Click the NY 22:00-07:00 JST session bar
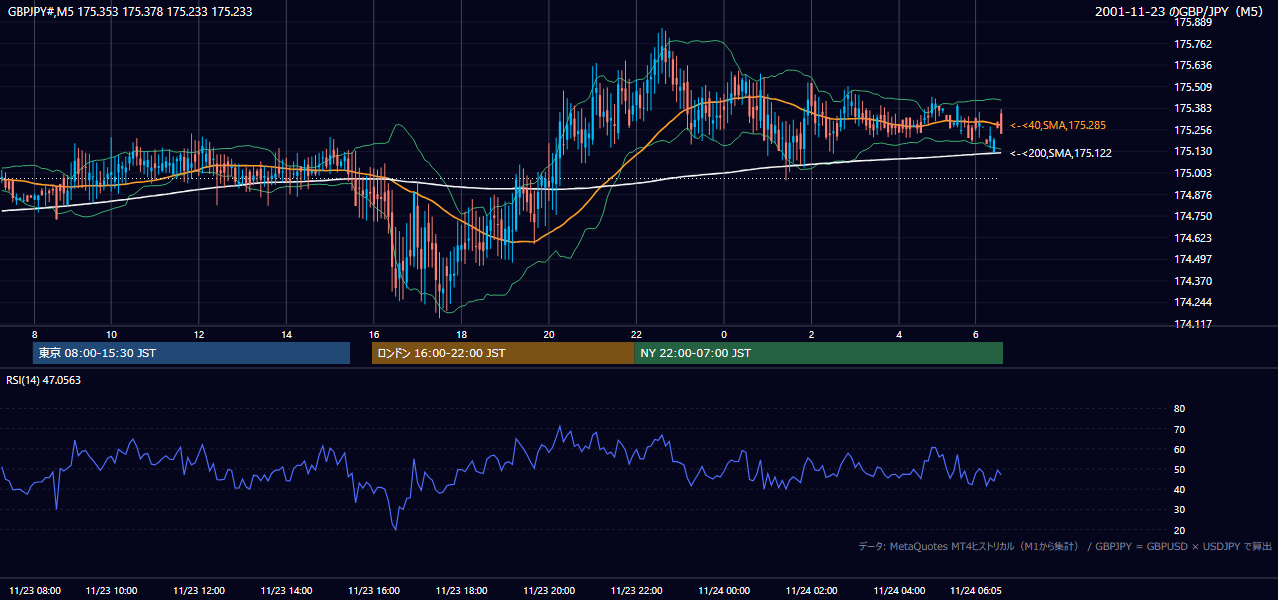The width and height of the screenshot is (1278, 600). tap(818, 353)
